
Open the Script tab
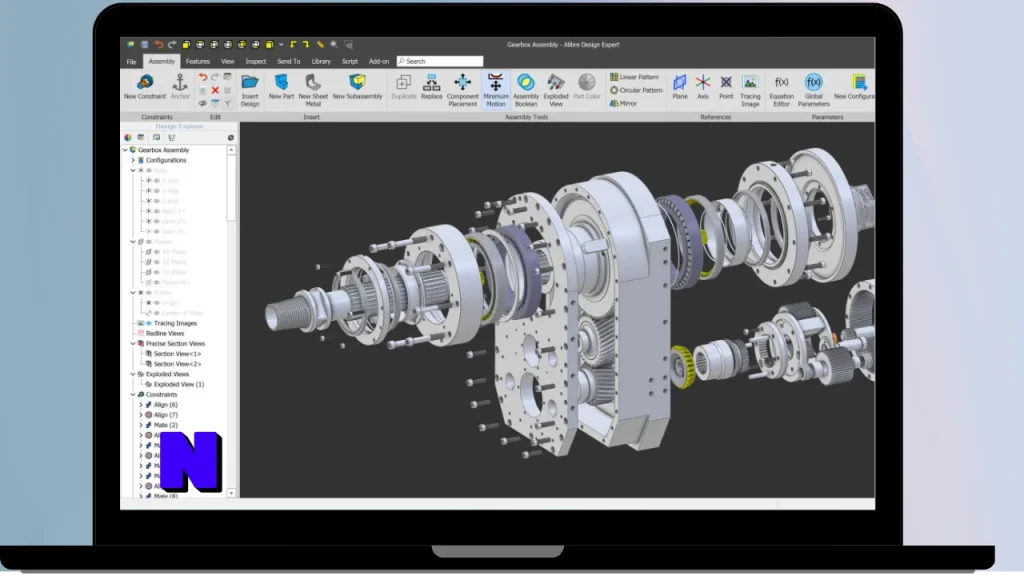pyautogui.click(x=349, y=61)
